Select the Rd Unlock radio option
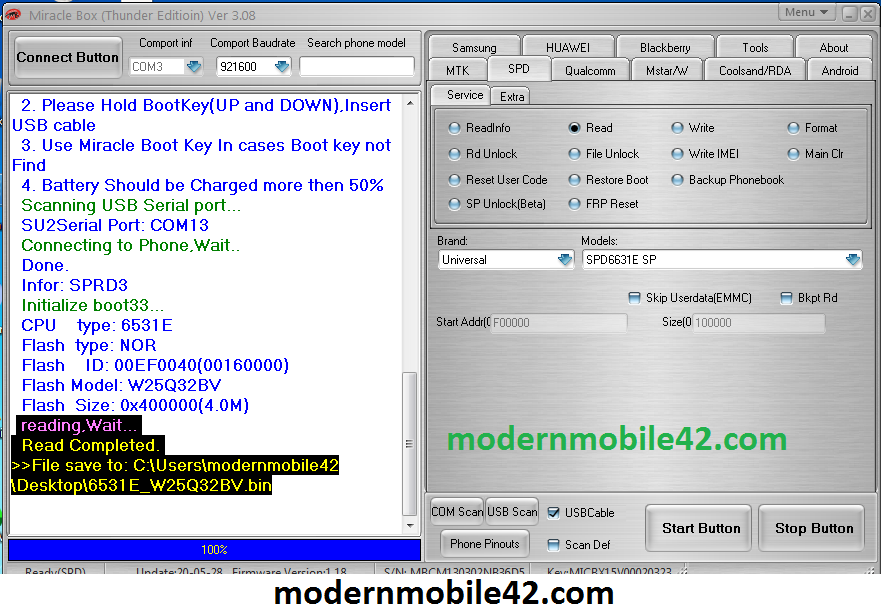The width and height of the screenshot is (881, 607). point(483,154)
